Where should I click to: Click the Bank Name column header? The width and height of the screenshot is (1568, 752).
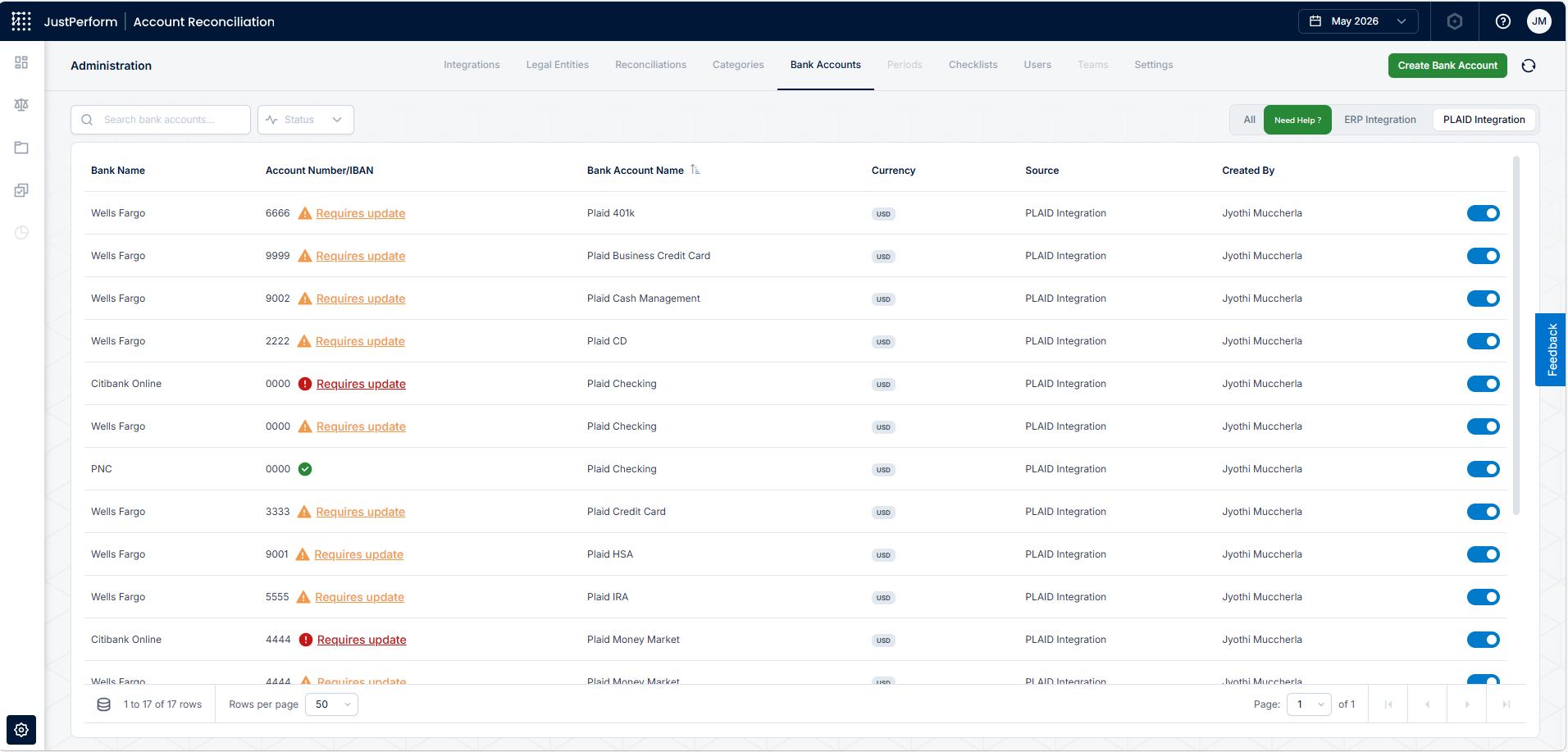(118, 171)
